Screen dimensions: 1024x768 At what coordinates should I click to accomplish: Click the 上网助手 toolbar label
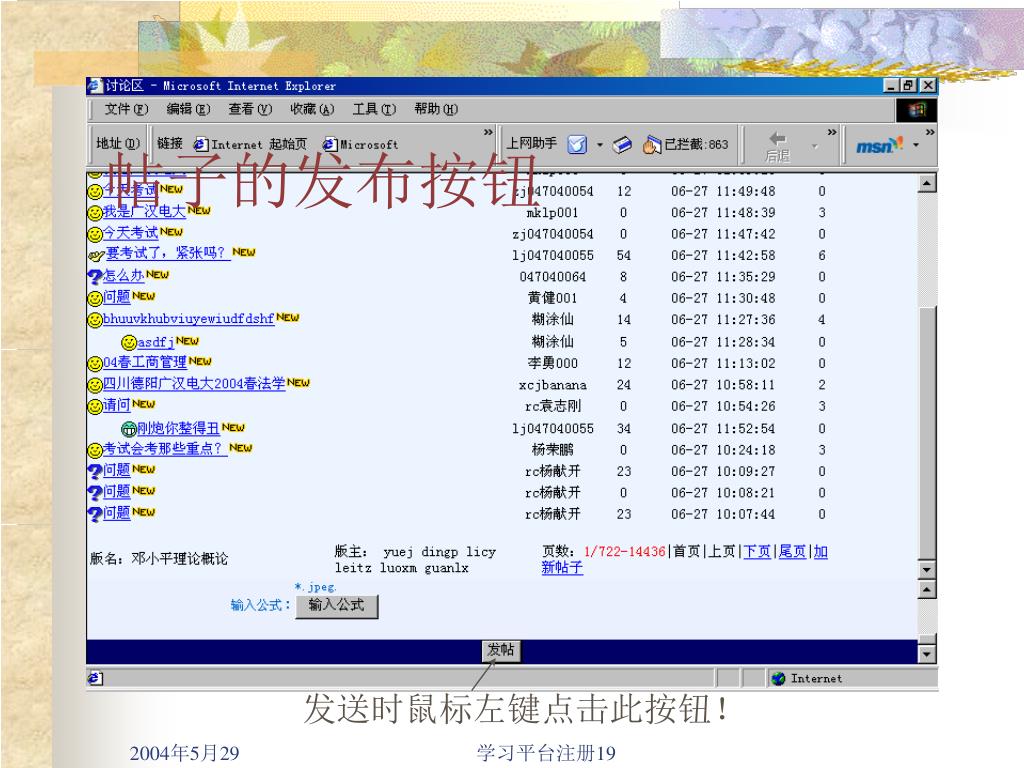coord(532,144)
